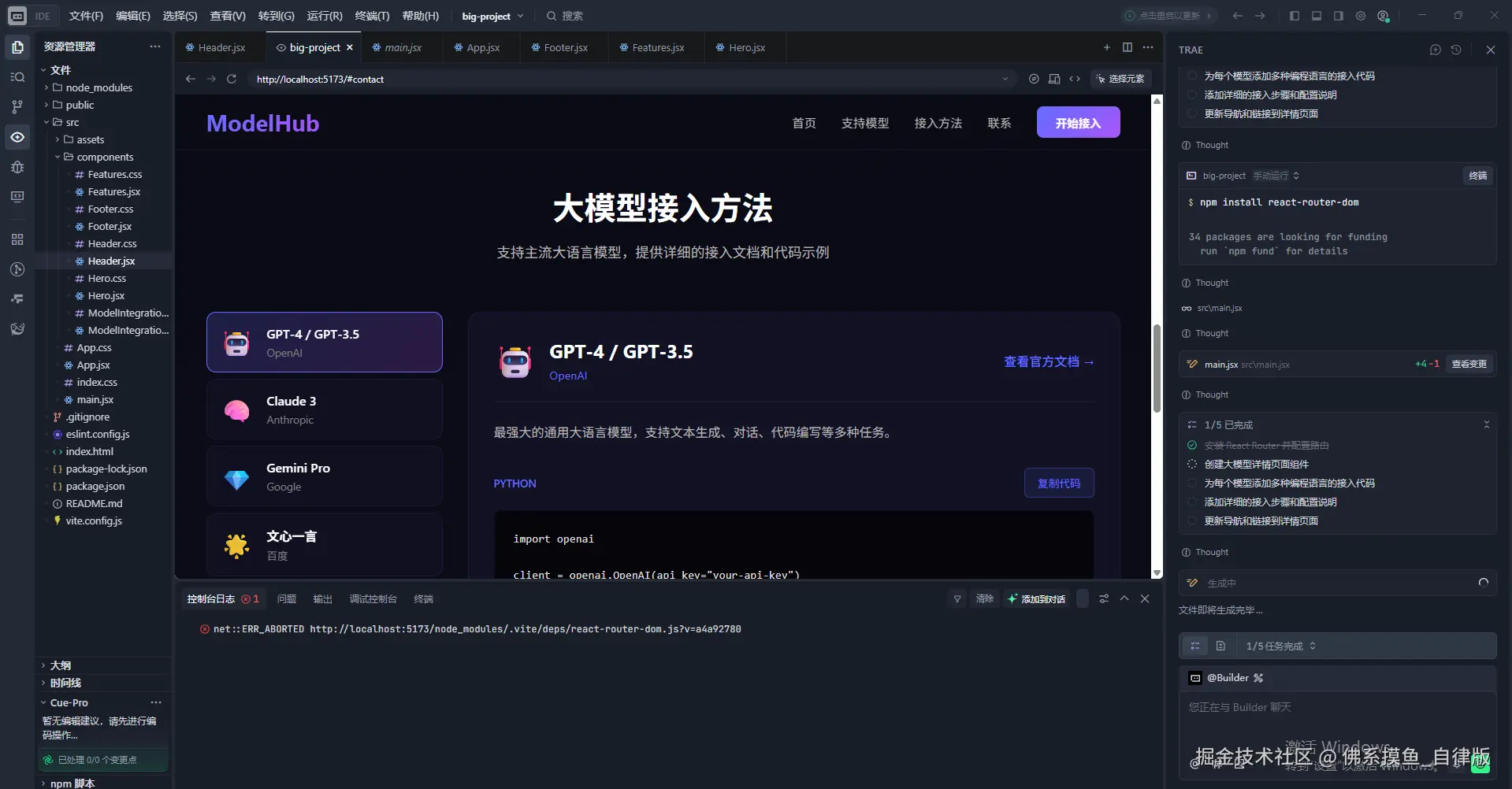Screen dimensions: 1512x789
Task: Click the 选择元素 inspector icon in preview toolbar
Action: pos(1101,79)
